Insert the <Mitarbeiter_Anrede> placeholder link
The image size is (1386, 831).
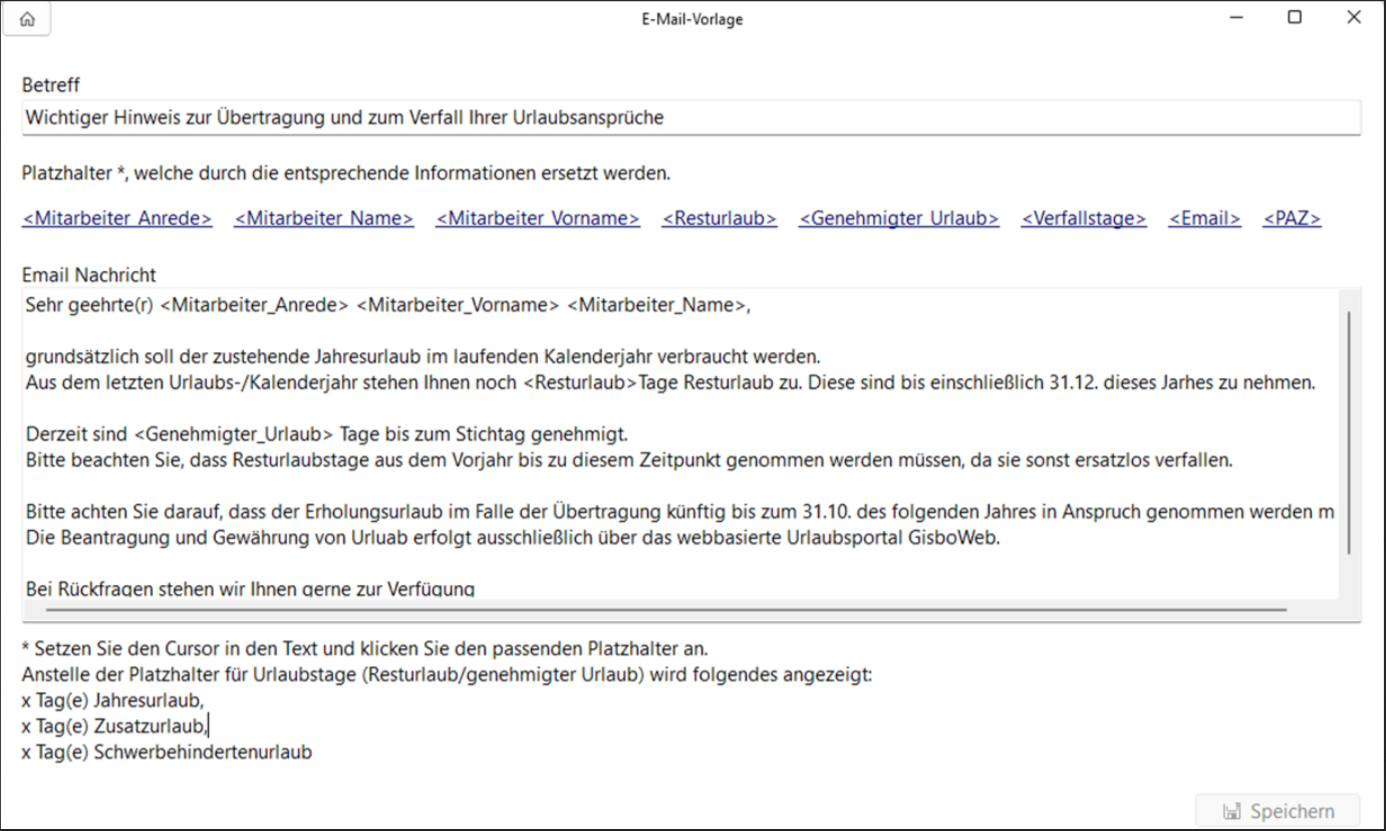[117, 219]
